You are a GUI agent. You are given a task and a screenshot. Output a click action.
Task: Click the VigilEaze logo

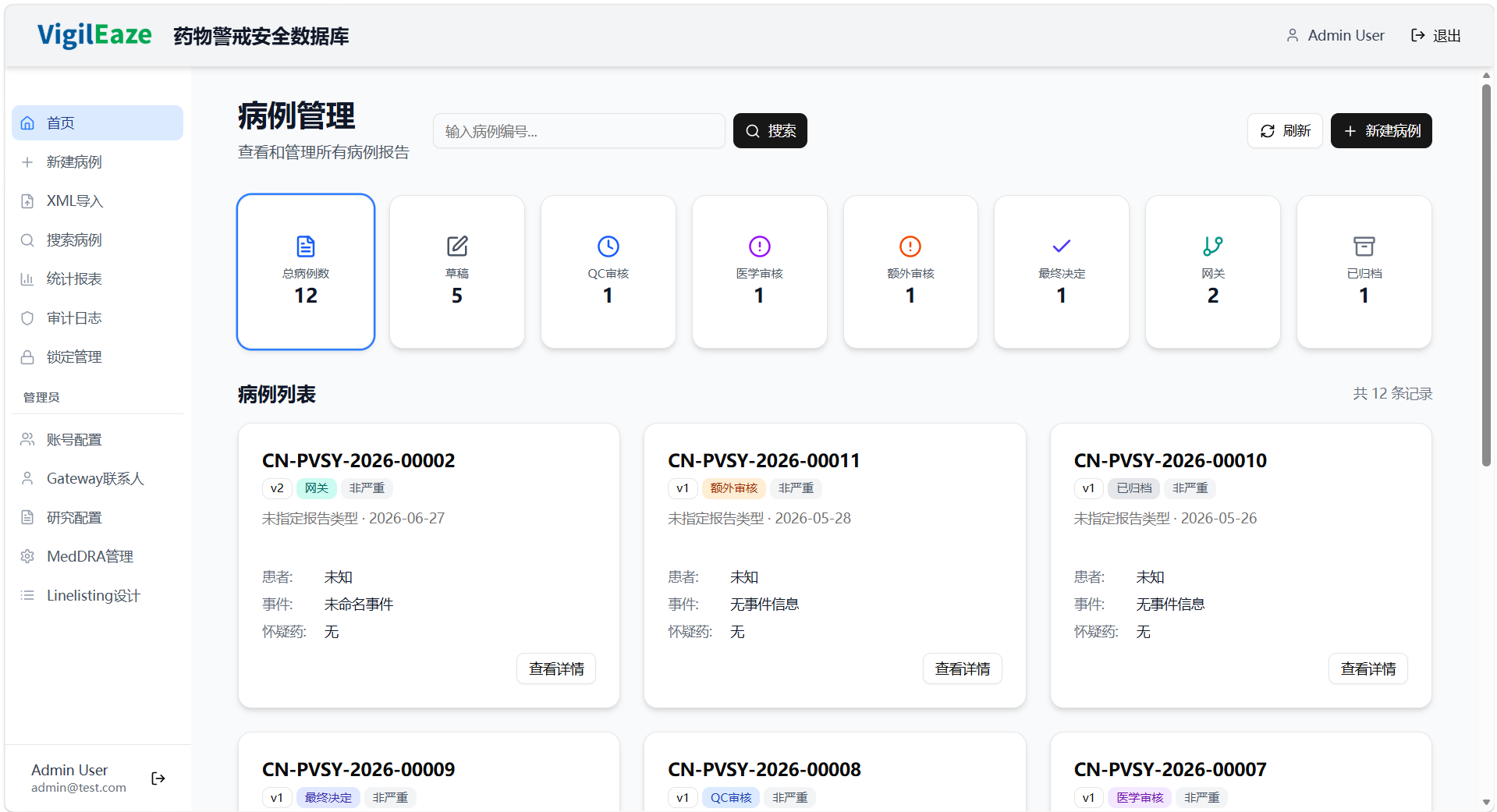tap(94, 35)
